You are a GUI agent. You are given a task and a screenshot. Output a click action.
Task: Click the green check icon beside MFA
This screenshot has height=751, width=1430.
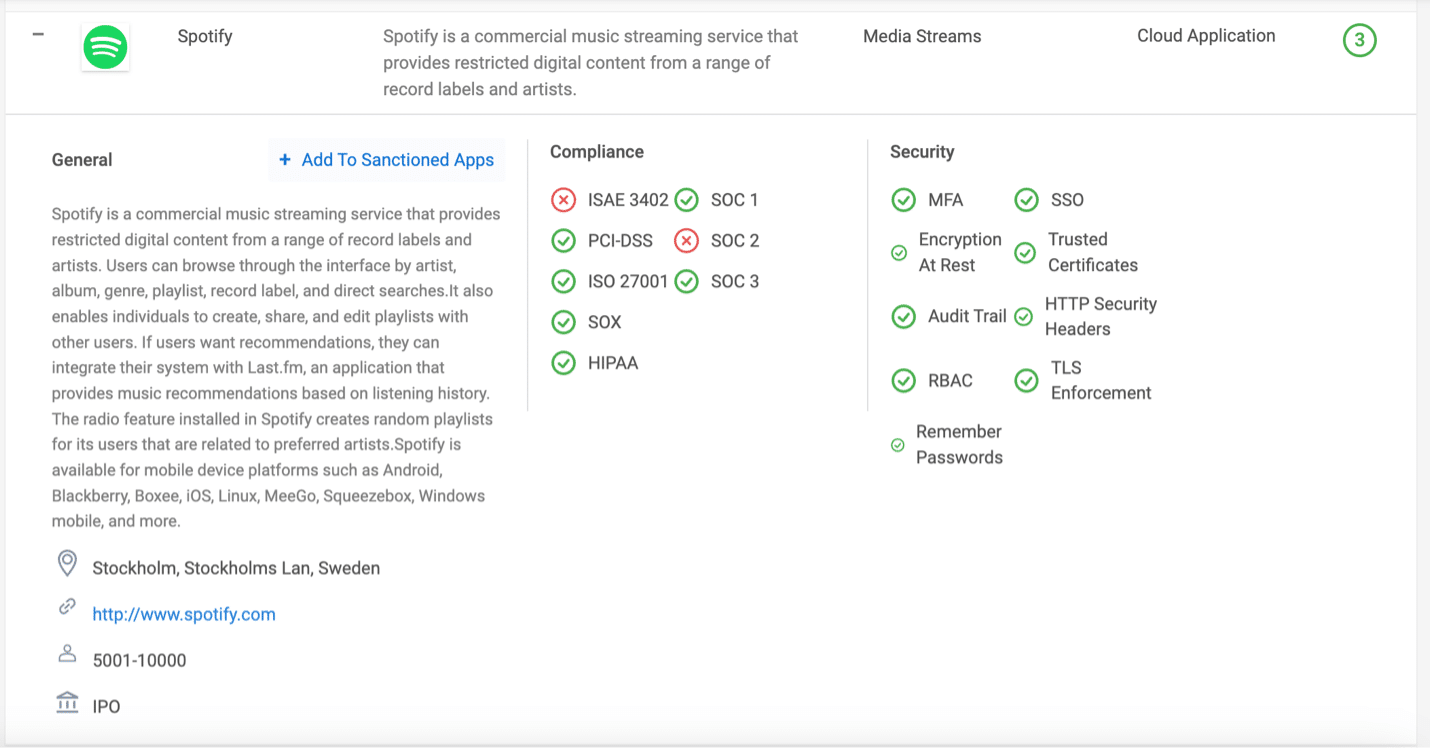click(x=903, y=199)
